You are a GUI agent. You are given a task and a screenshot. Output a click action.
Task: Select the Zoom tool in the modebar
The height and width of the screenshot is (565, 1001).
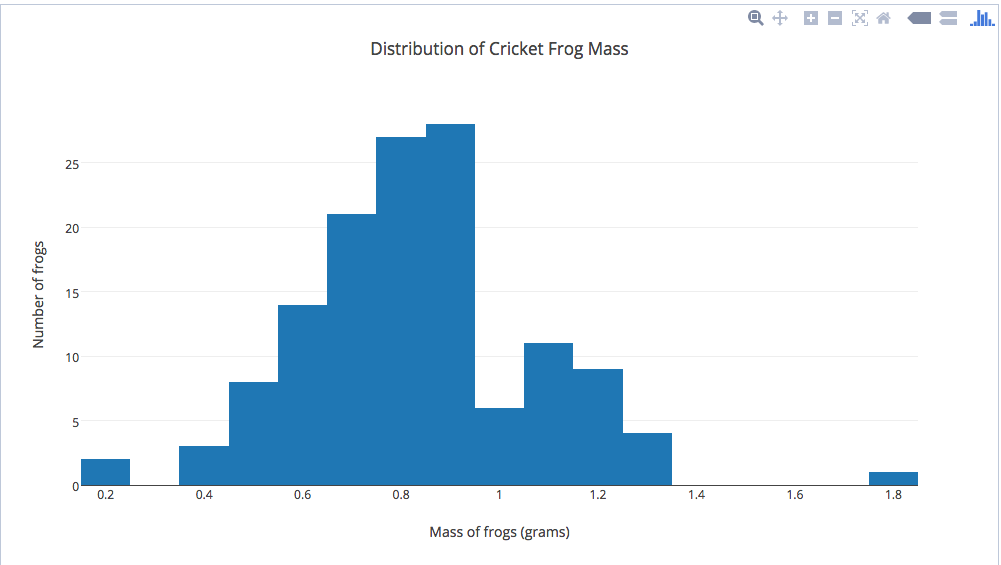coord(755,18)
